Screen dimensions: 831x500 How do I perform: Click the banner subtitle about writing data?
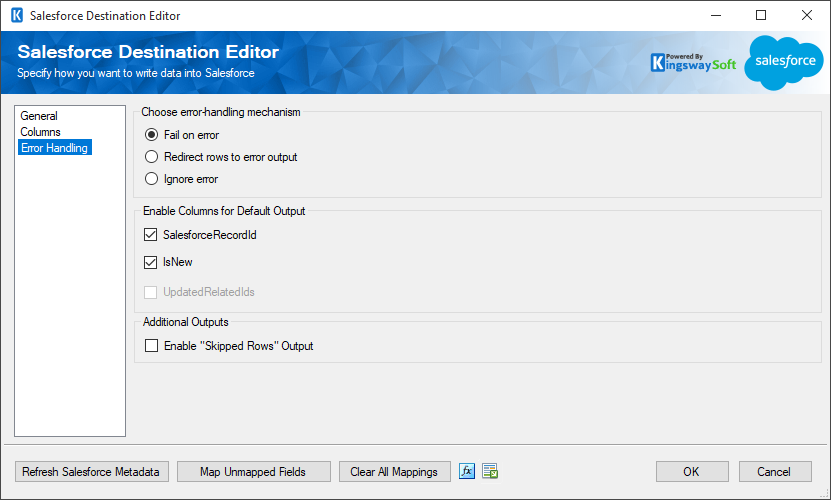136,73
